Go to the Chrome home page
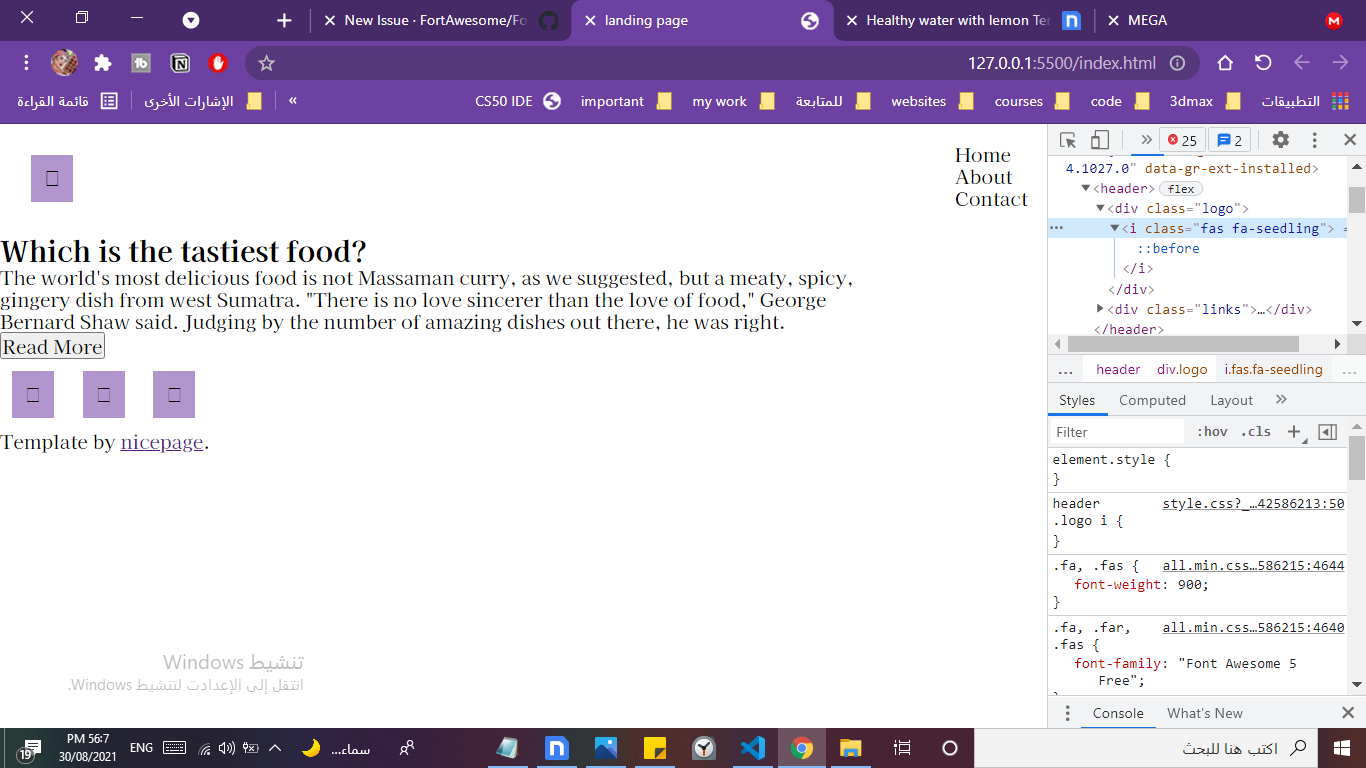 (x=1225, y=63)
